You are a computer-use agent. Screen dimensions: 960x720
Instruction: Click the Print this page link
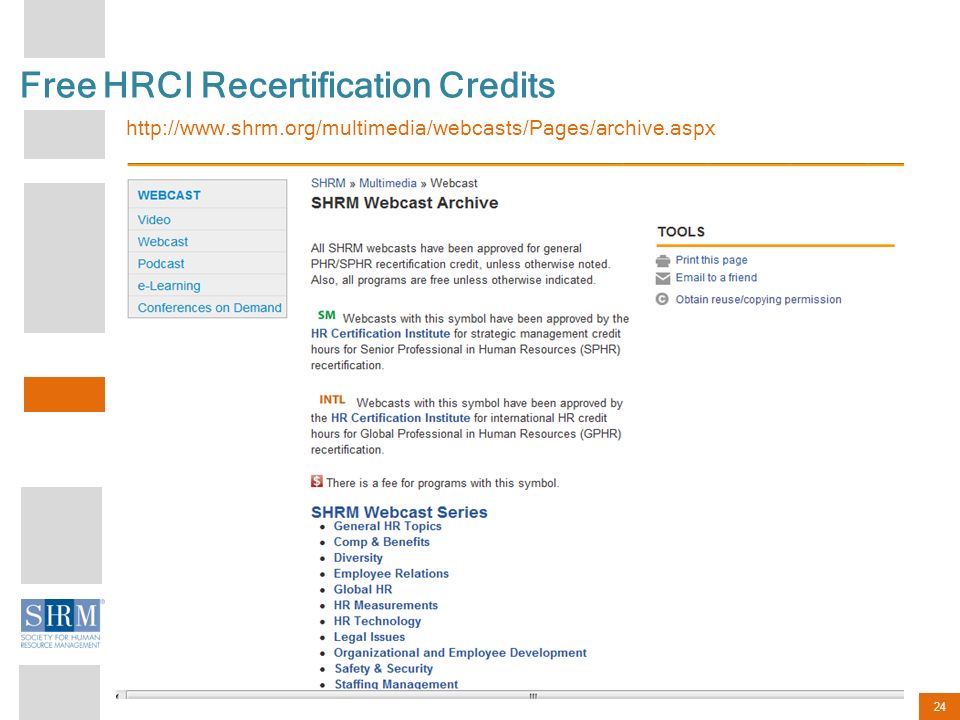tap(711, 260)
